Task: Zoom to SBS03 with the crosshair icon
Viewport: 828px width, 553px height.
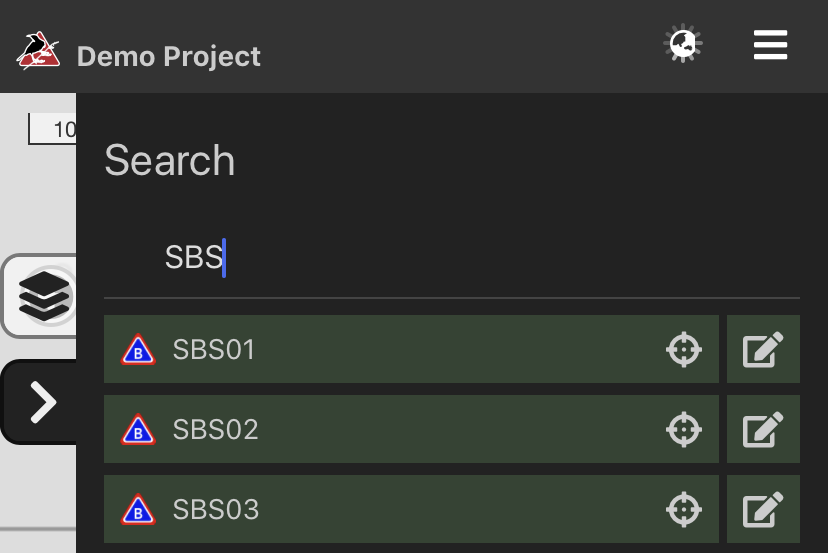Action: coord(684,509)
